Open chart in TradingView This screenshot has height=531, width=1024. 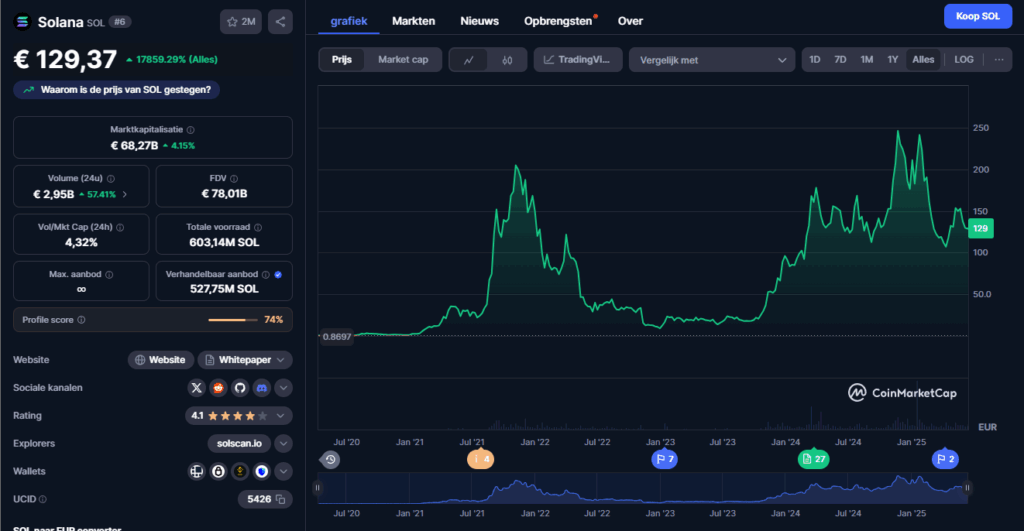click(x=577, y=59)
